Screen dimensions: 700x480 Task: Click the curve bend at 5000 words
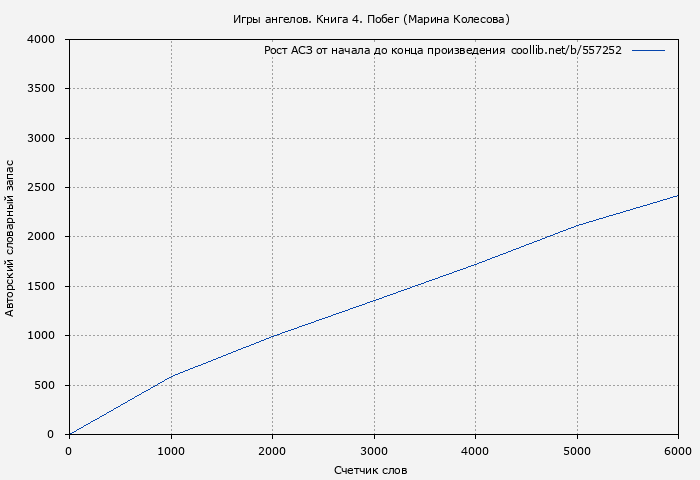coord(577,226)
